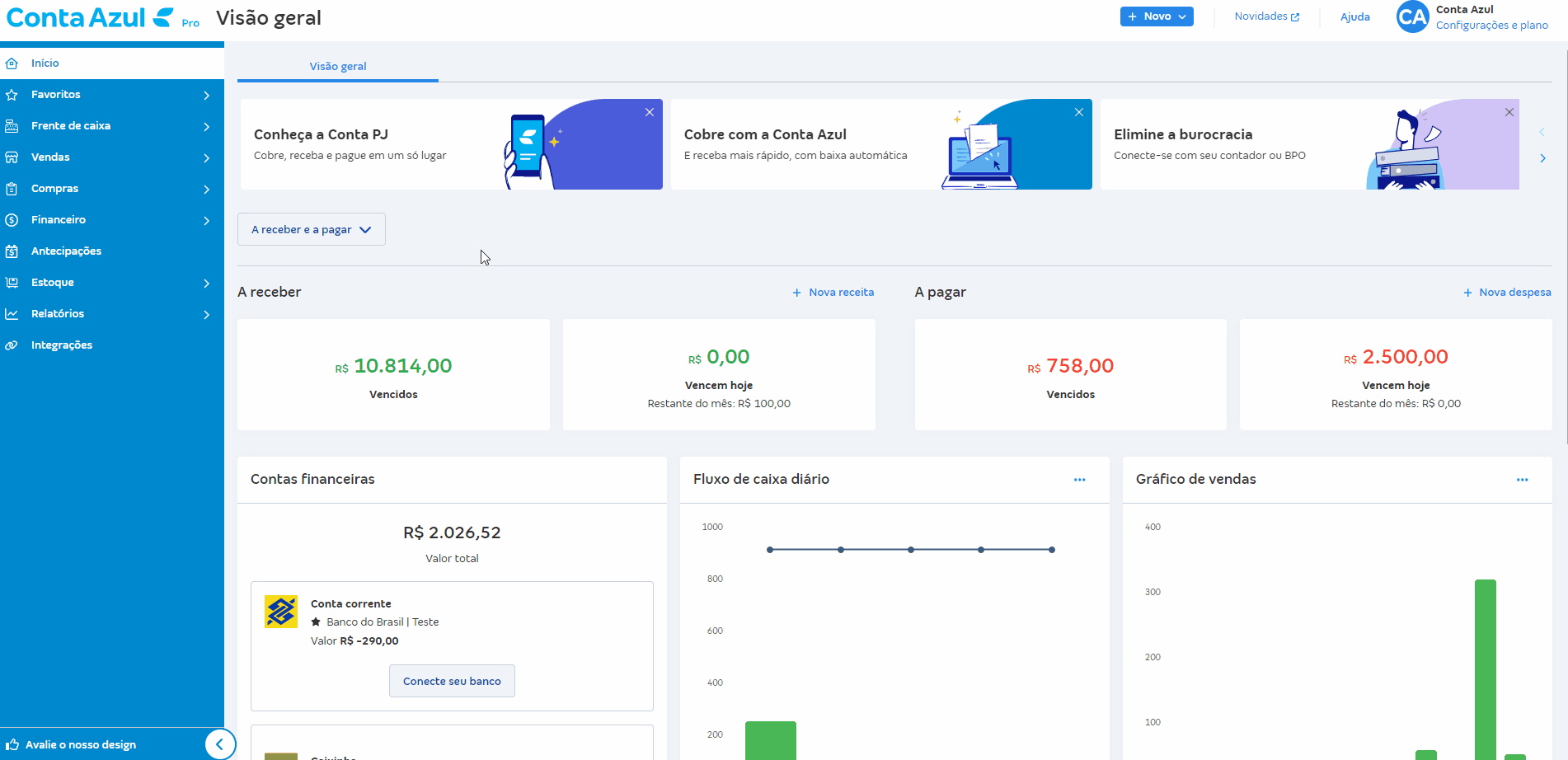Open the R$ 10.814,00 Vencidos receivable card

(393, 375)
